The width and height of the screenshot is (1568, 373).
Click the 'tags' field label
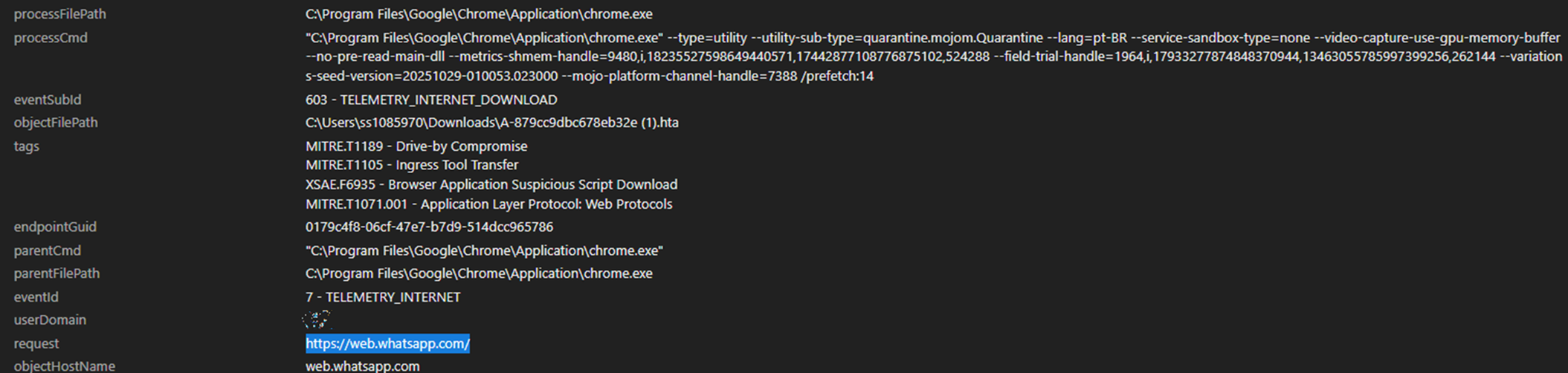pos(27,146)
